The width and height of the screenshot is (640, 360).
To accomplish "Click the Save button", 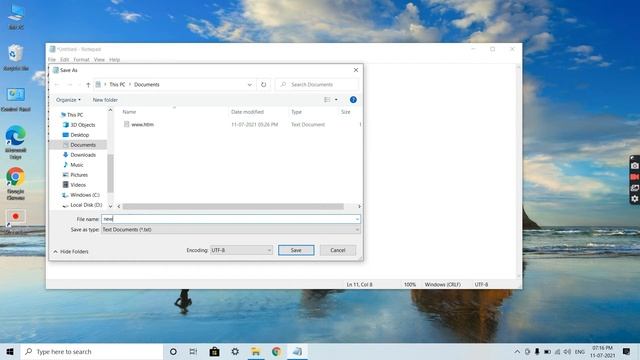I will [x=296, y=250].
